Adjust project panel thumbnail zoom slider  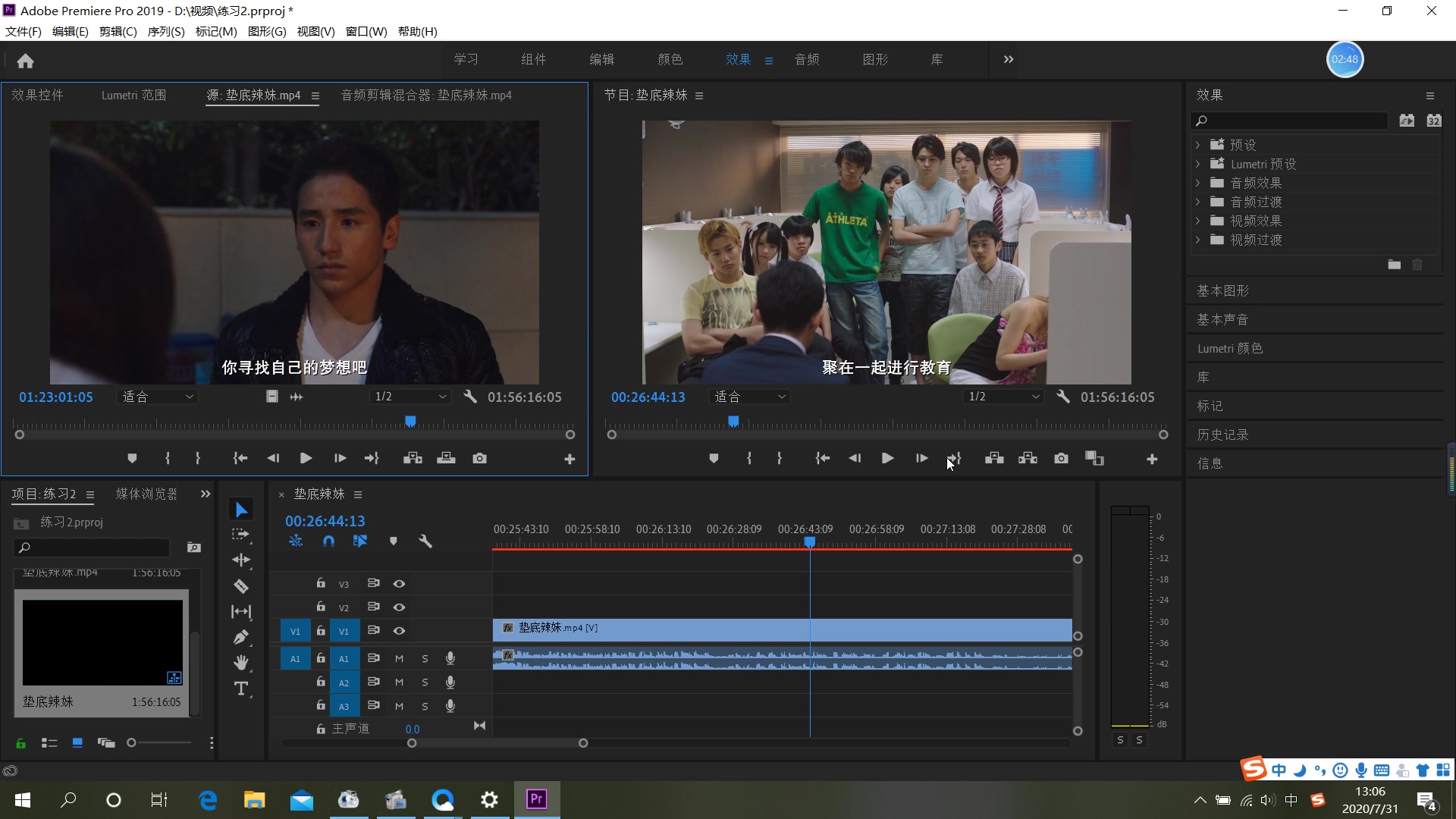pos(131,743)
